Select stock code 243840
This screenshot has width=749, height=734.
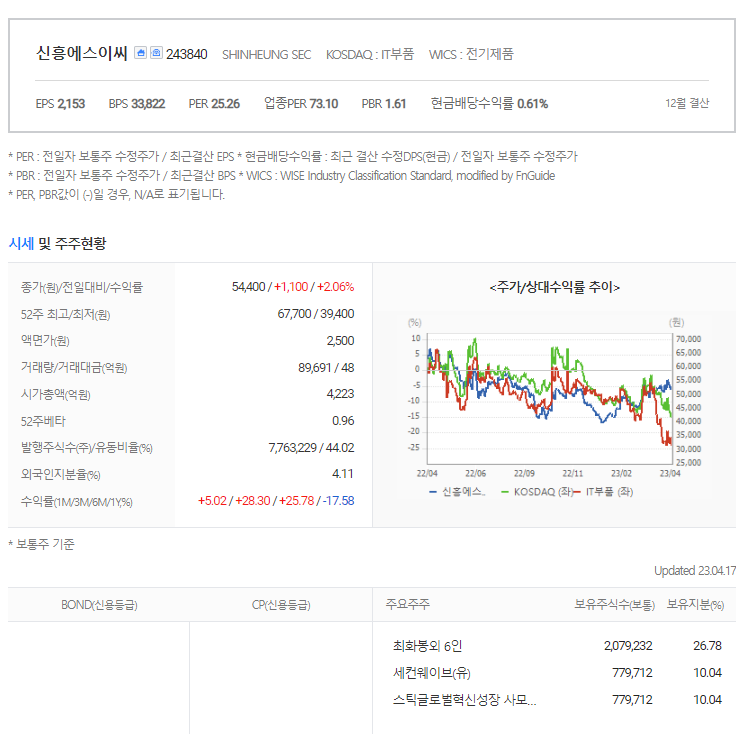(187, 54)
